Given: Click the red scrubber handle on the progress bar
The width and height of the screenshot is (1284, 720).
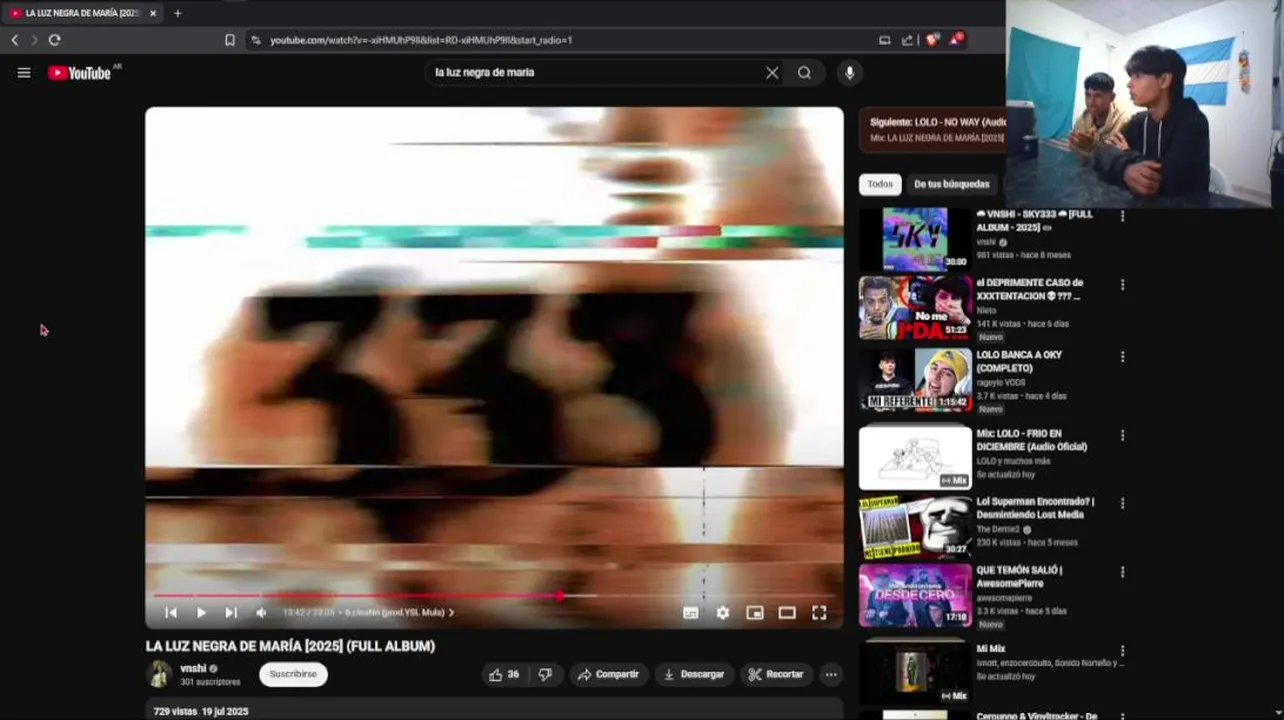Looking at the screenshot, I should tap(560, 596).
